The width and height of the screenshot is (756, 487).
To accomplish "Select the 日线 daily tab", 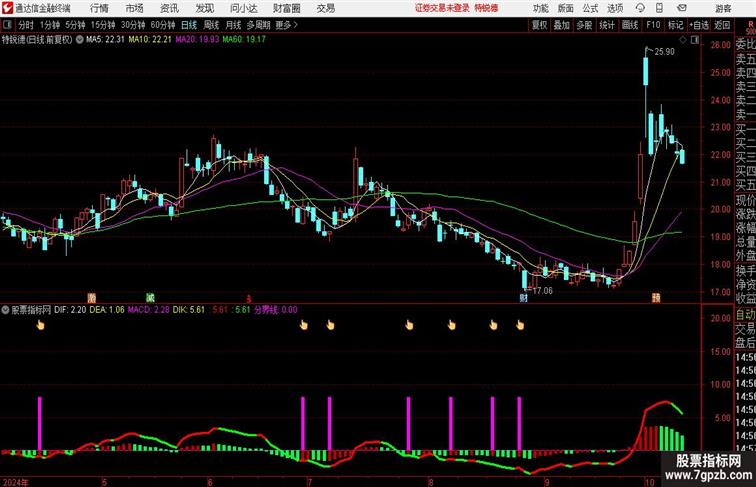I will 189,25.
